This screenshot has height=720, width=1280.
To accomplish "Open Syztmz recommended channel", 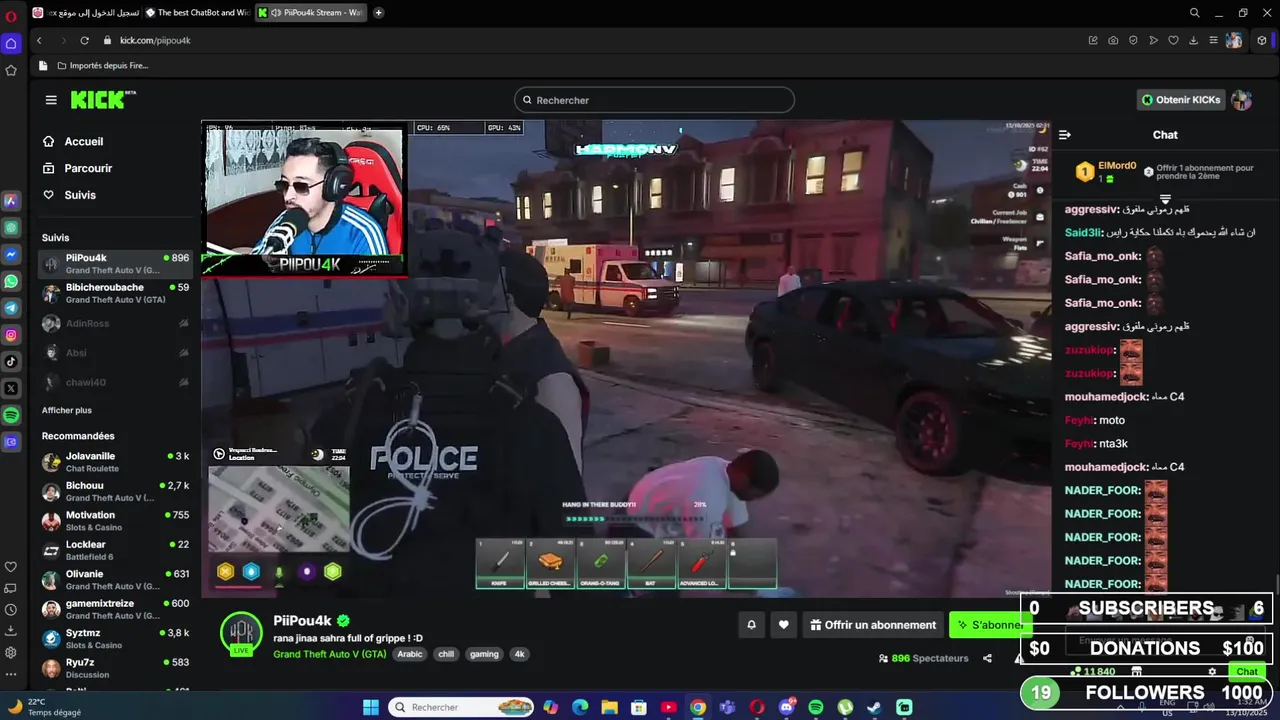I will tap(115, 638).
